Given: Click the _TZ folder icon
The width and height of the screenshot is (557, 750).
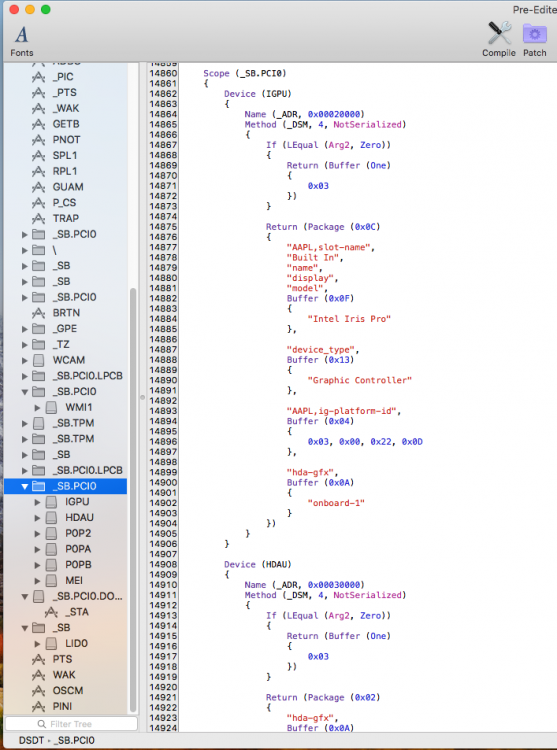Looking at the screenshot, I should 39,344.
